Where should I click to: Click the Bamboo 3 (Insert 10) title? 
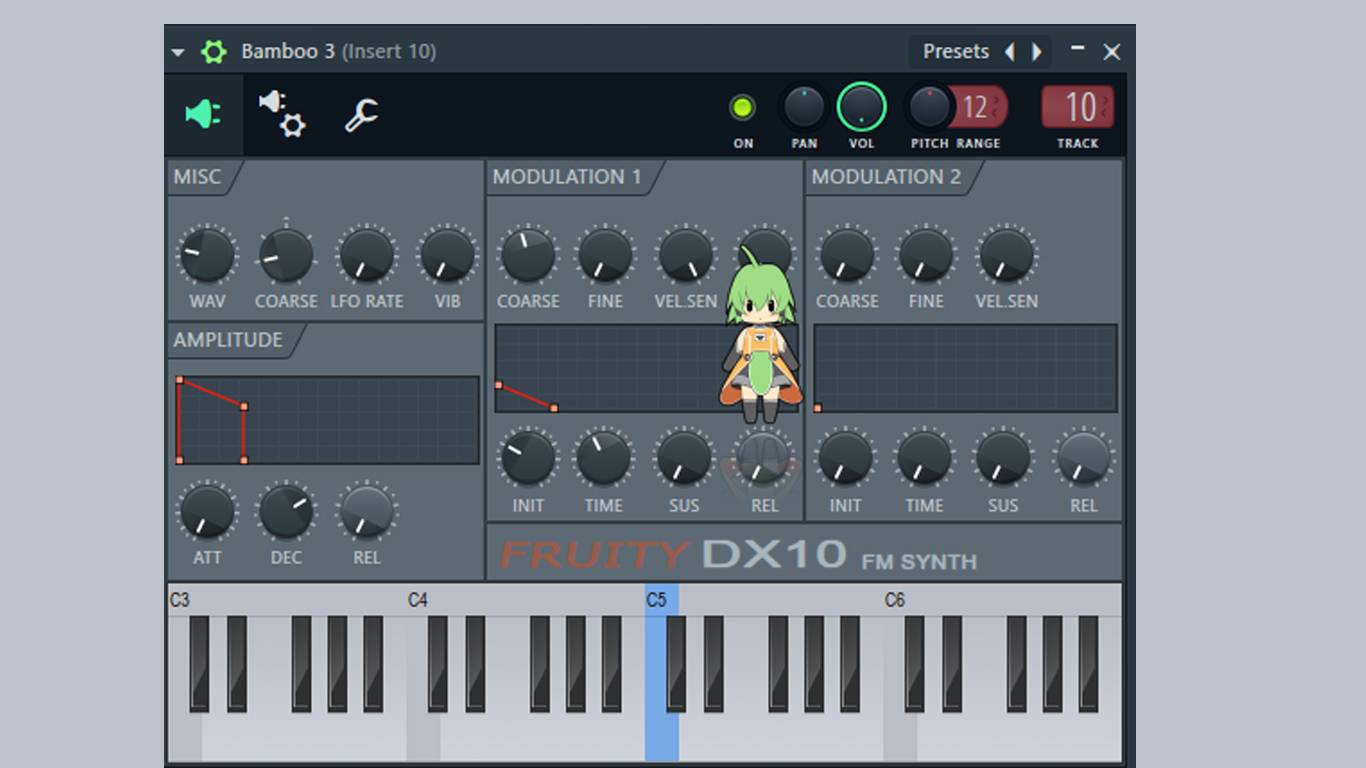coord(338,52)
